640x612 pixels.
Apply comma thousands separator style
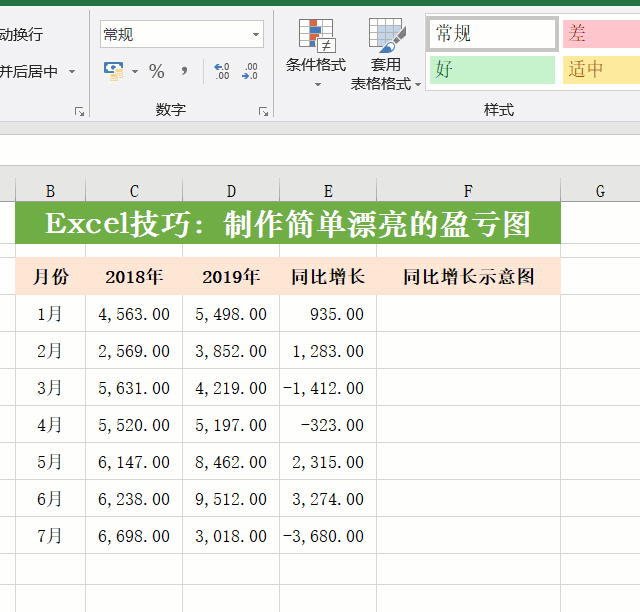point(184,71)
